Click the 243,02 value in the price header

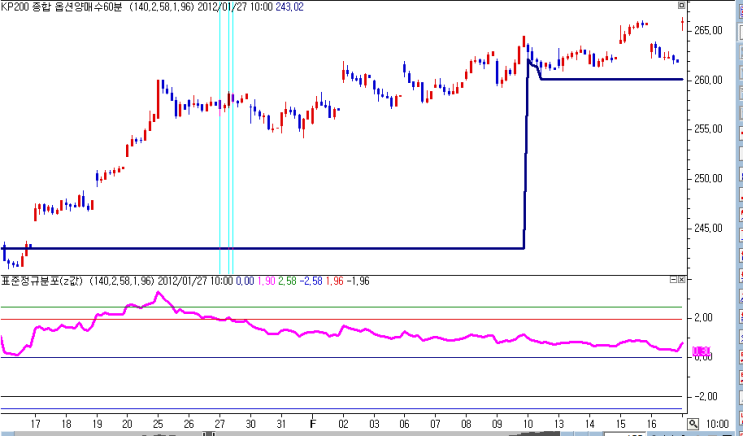pyautogui.click(x=290, y=7)
